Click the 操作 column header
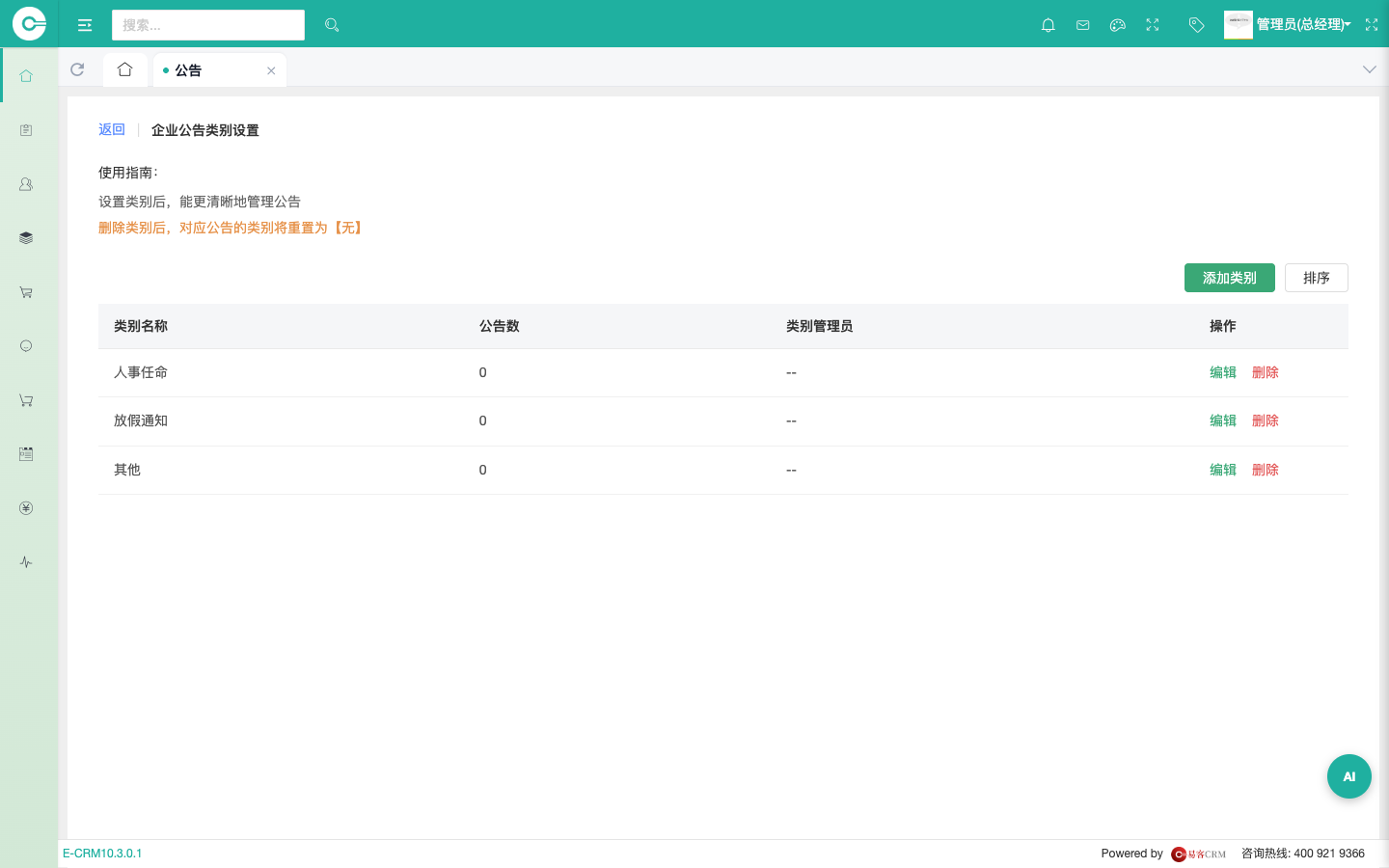1389x868 pixels. (1223, 326)
